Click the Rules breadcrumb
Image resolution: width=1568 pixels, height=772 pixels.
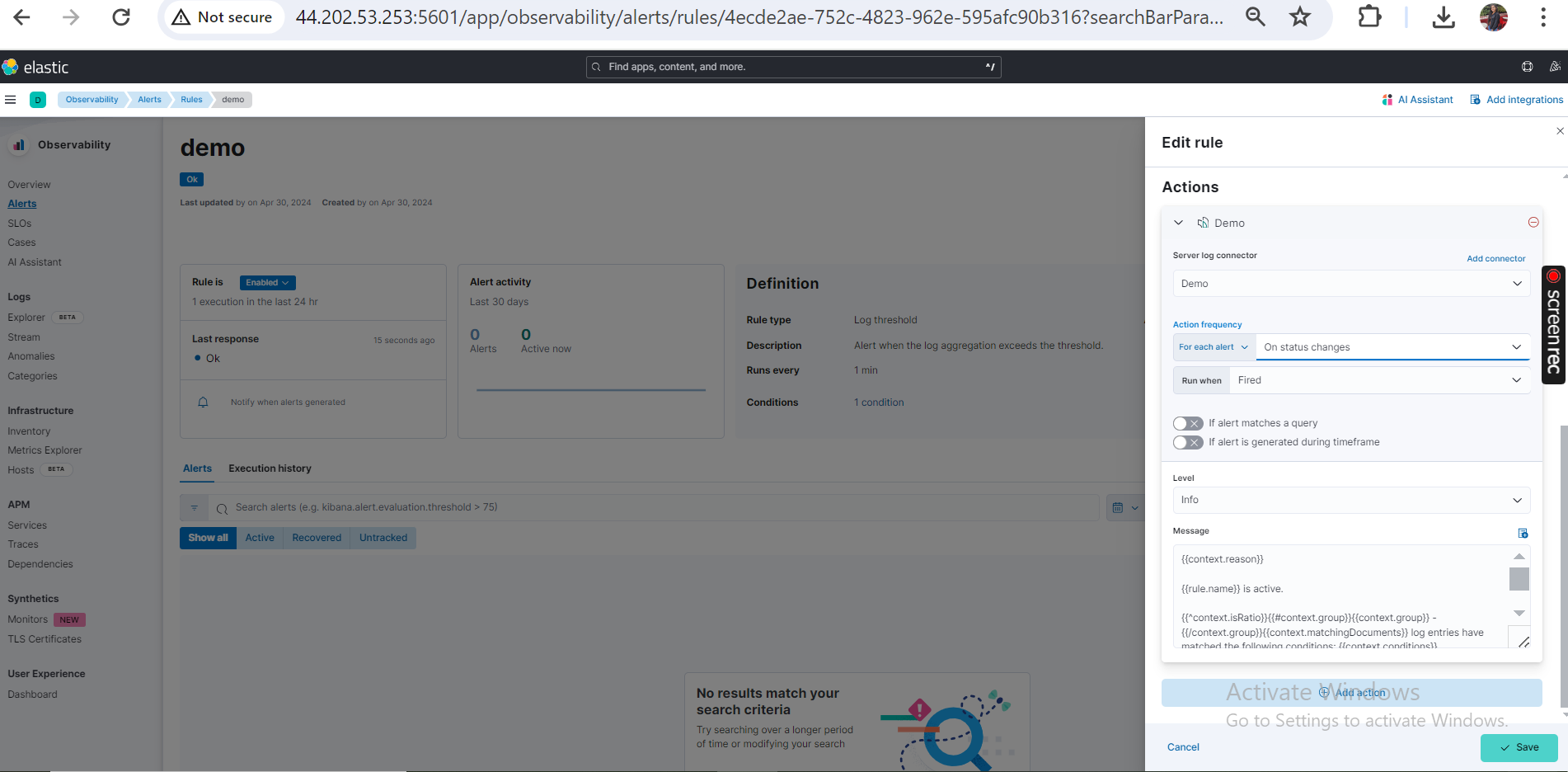tap(191, 100)
